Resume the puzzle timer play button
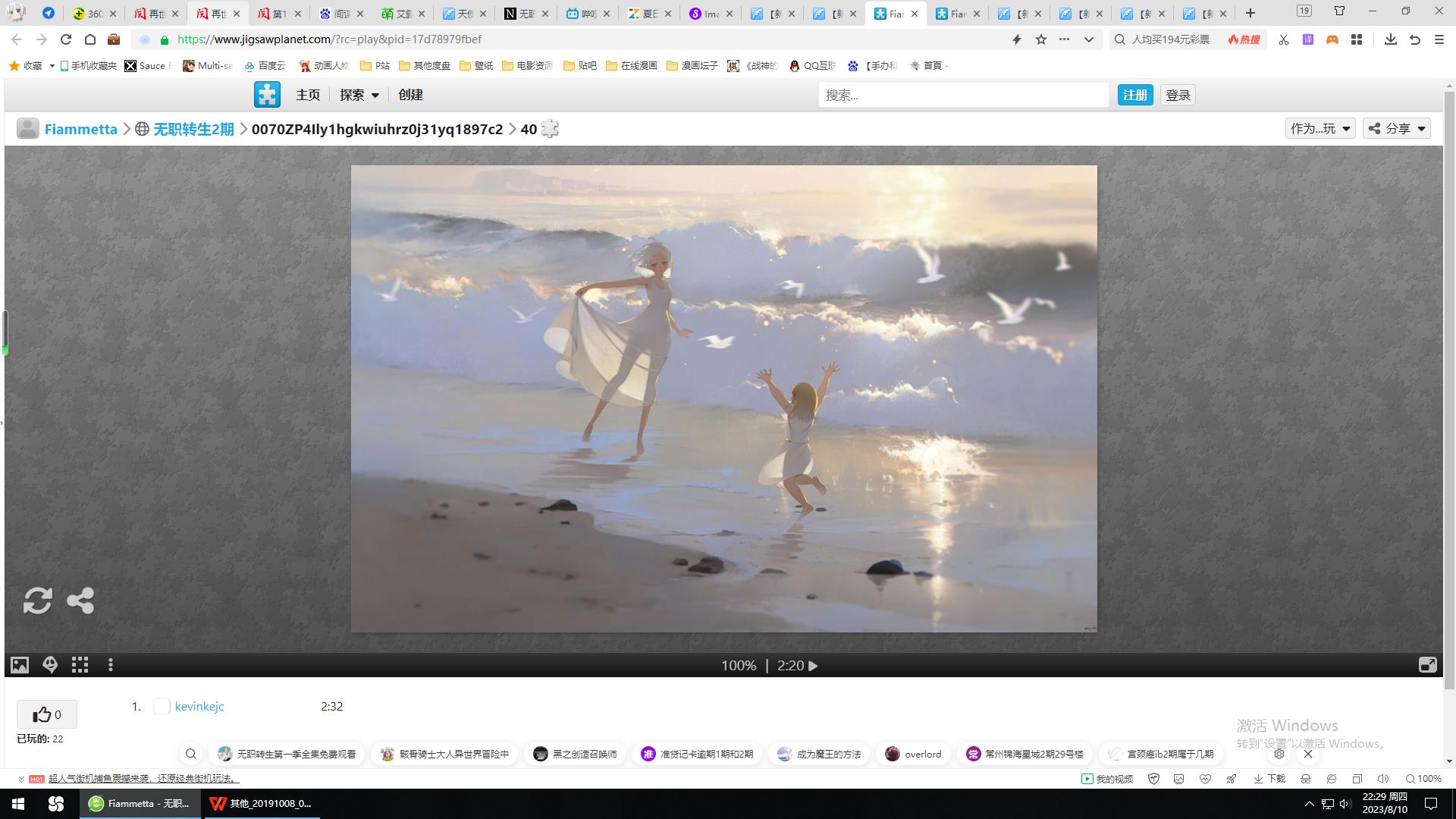The width and height of the screenshot is (1456, 819). 813,666
